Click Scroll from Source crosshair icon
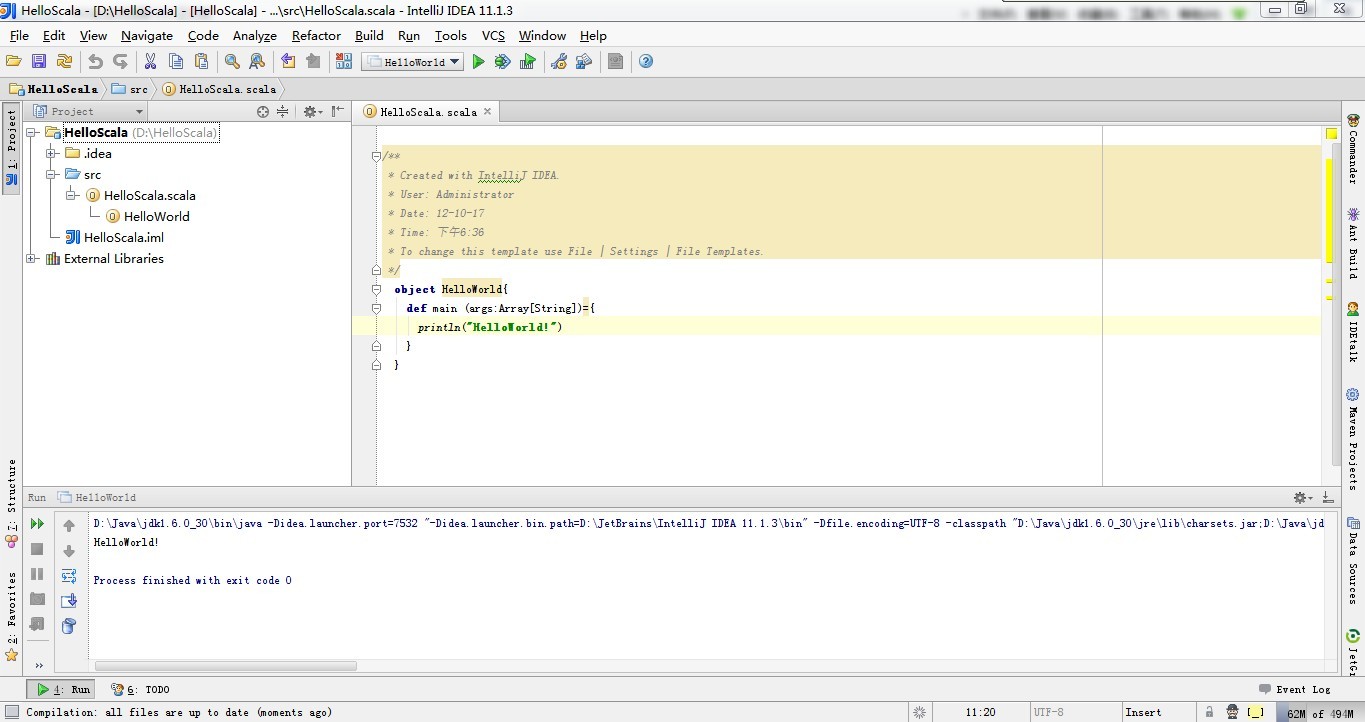 tap(263, 112)
